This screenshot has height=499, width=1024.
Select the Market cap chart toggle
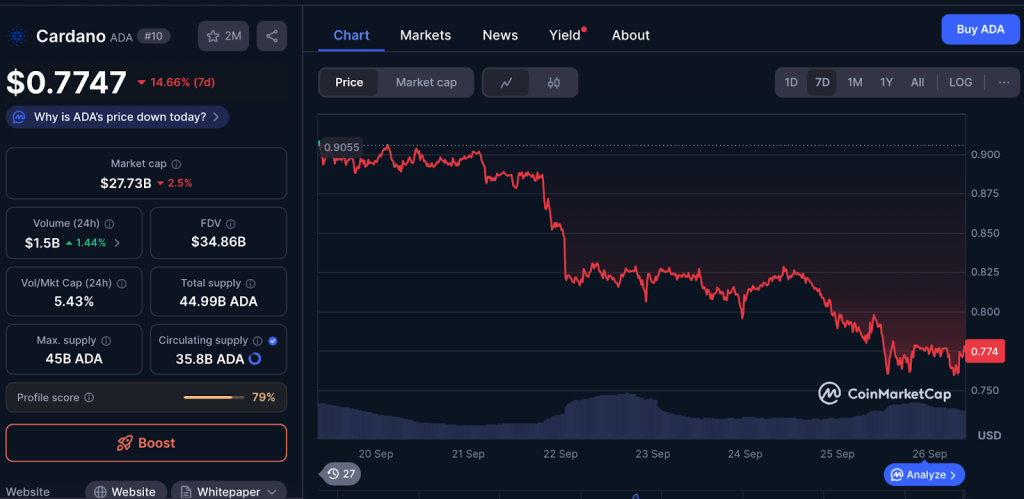(426, 82)
